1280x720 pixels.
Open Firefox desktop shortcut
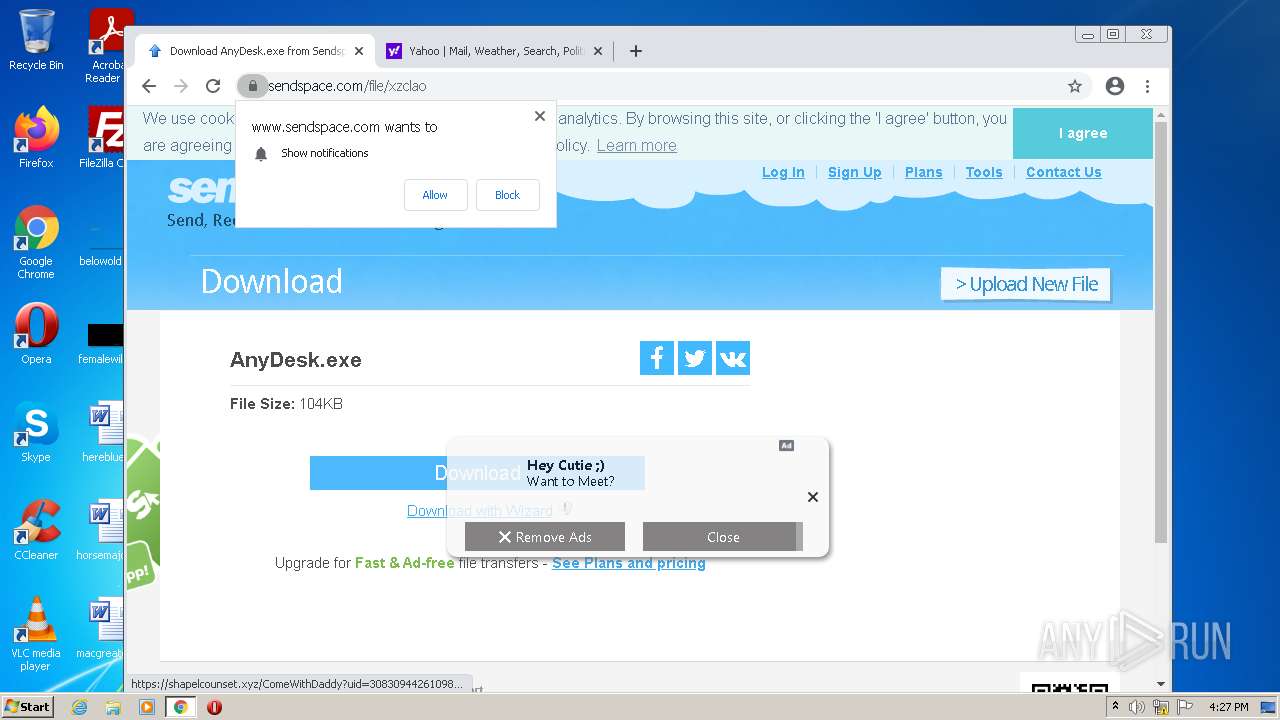[36, 138]
